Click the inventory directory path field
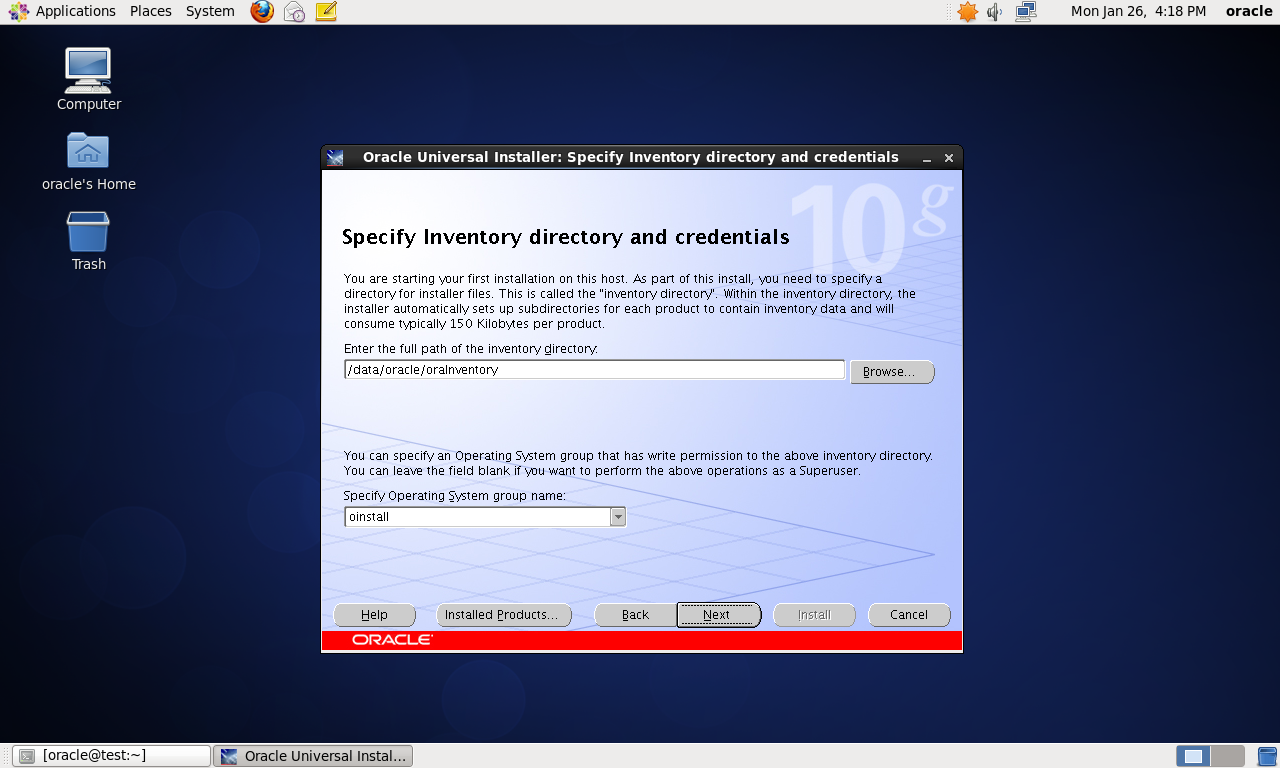The width and height of the screenshot is (1280, 768). pos(595,370)
